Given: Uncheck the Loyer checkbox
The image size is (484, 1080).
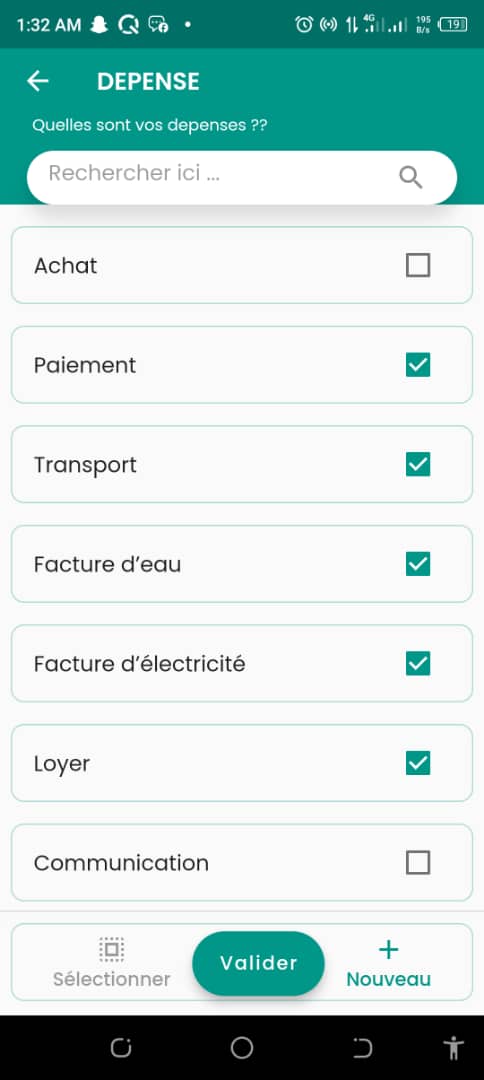Looking at the screenshot, I should 418,763.
